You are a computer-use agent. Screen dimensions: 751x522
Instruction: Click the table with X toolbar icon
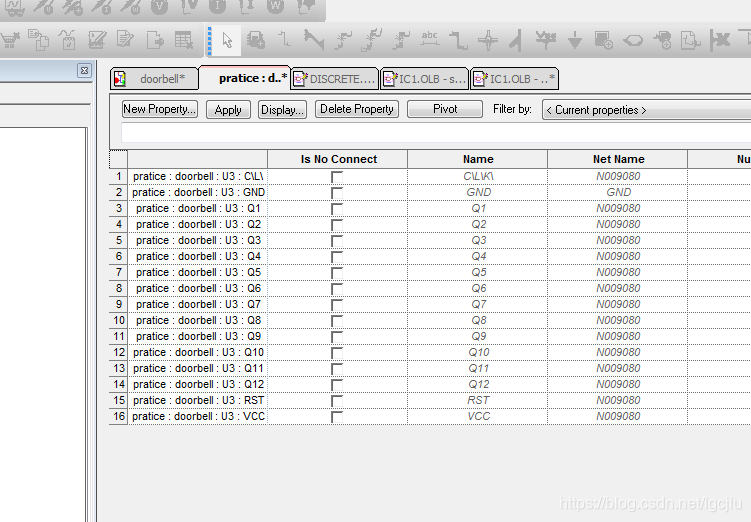(x=184, y=40)
